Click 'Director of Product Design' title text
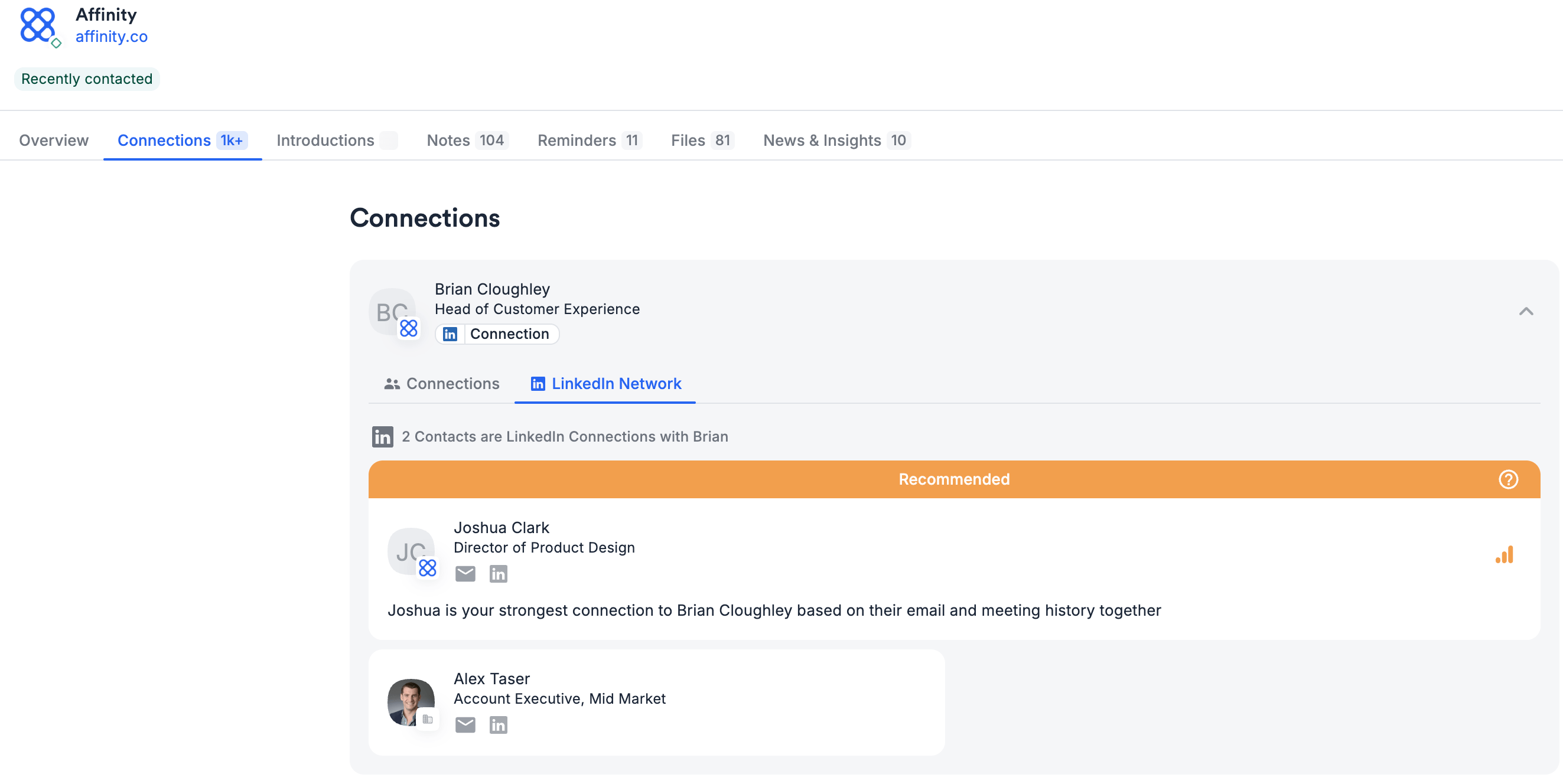The width and height of the screenshot is (1563, 784). pos(544,547)
